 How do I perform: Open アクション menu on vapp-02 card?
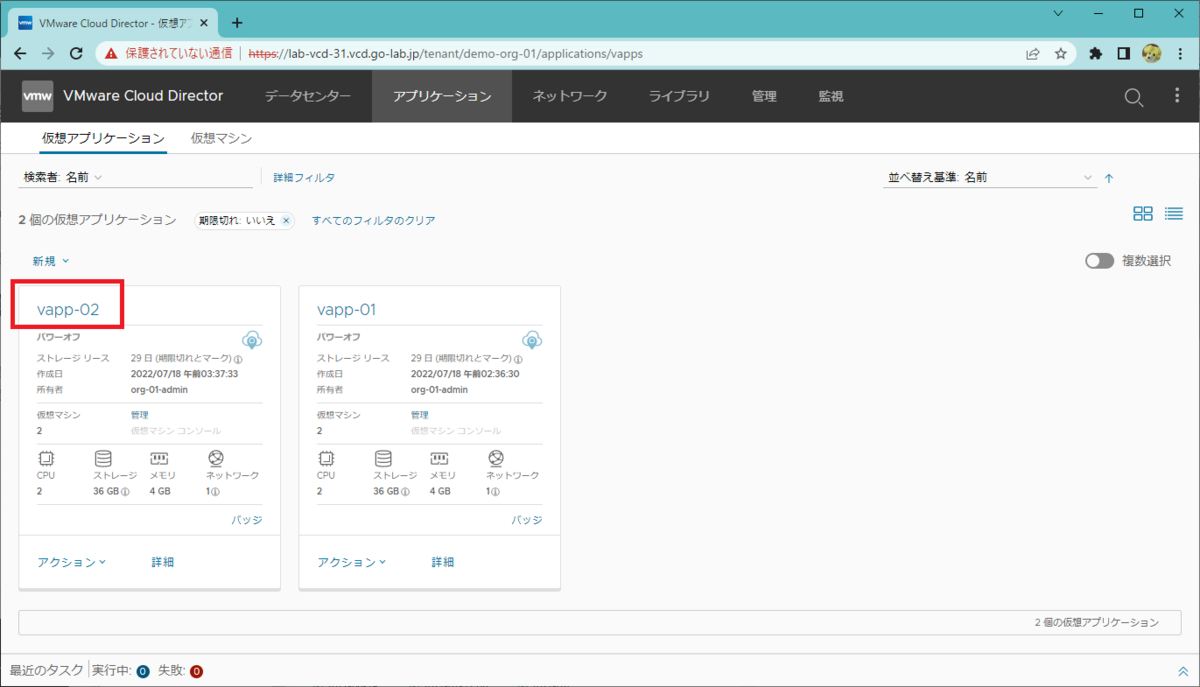pos(72,562)
